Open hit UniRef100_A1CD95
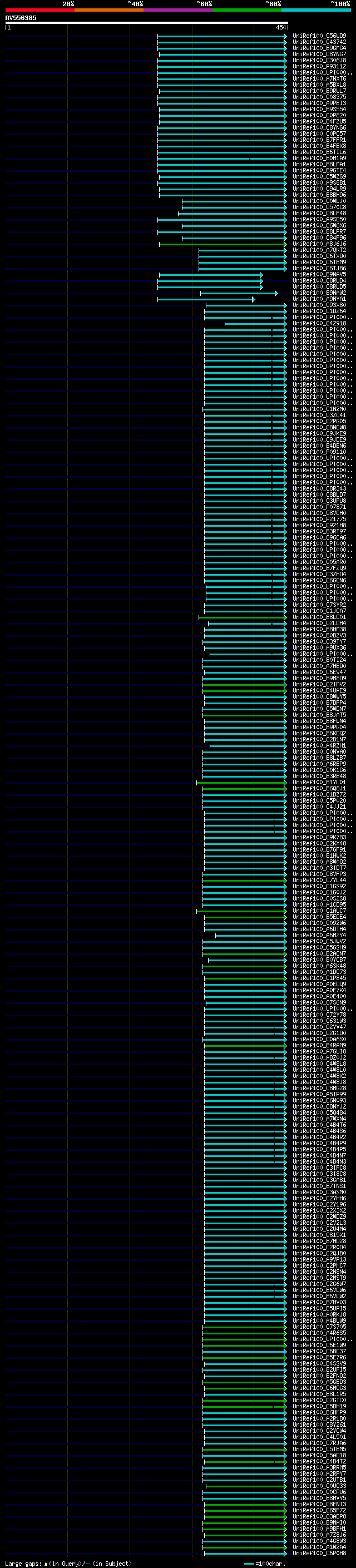 [319, 904]
